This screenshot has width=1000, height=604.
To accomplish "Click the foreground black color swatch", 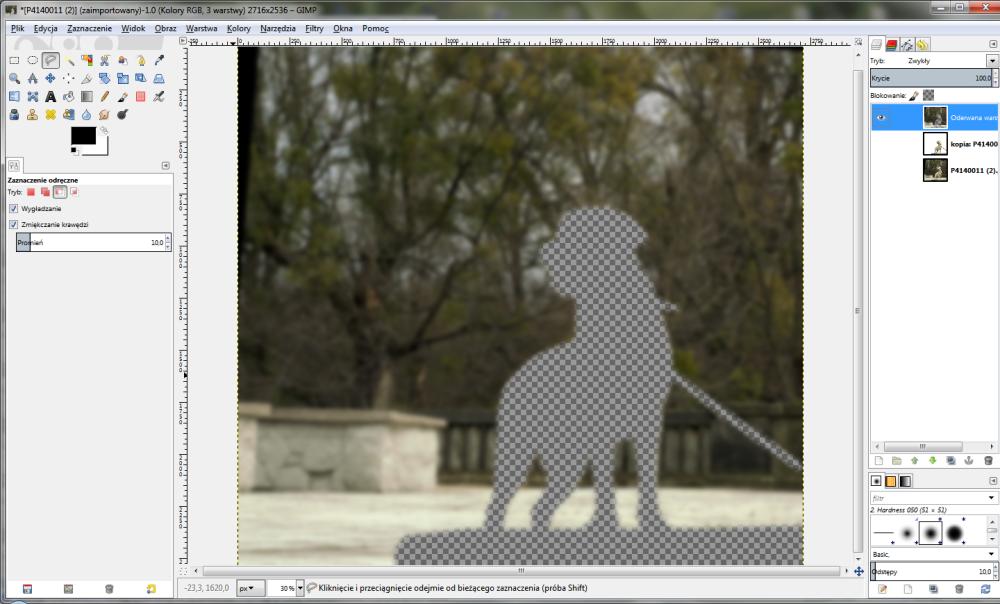I will 83,135.
